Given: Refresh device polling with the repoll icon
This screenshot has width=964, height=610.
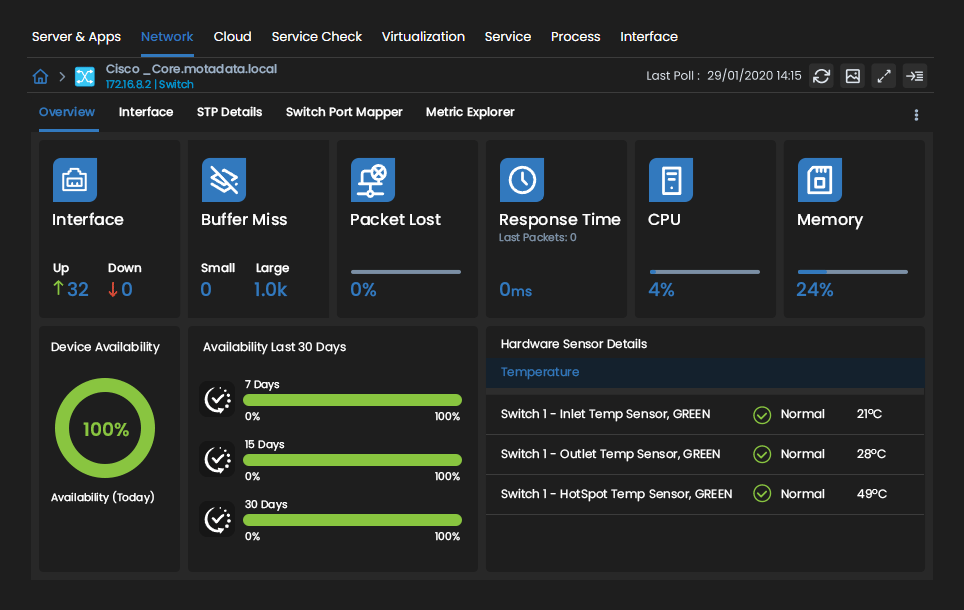Looking at the screenshot, I should (821, 76).
